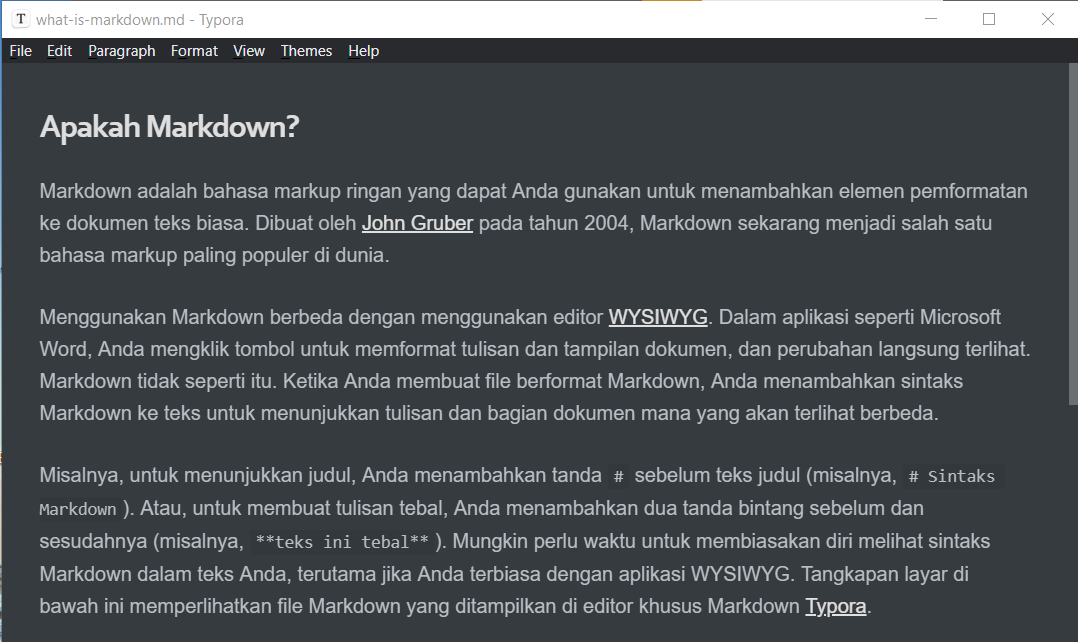Select the heading text Apakah Markdown?

pos(169,126)
